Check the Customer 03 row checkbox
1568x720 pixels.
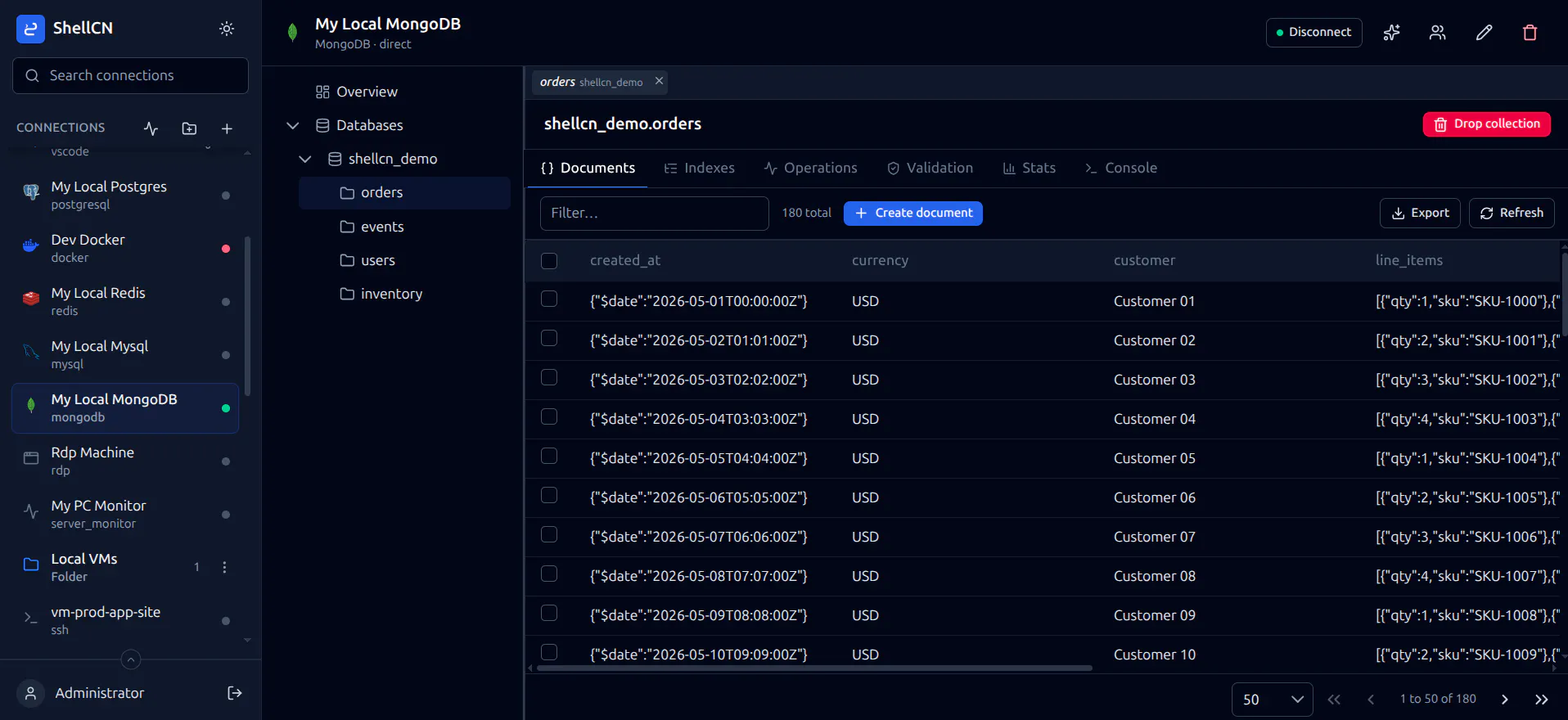(x=549, y=378)
